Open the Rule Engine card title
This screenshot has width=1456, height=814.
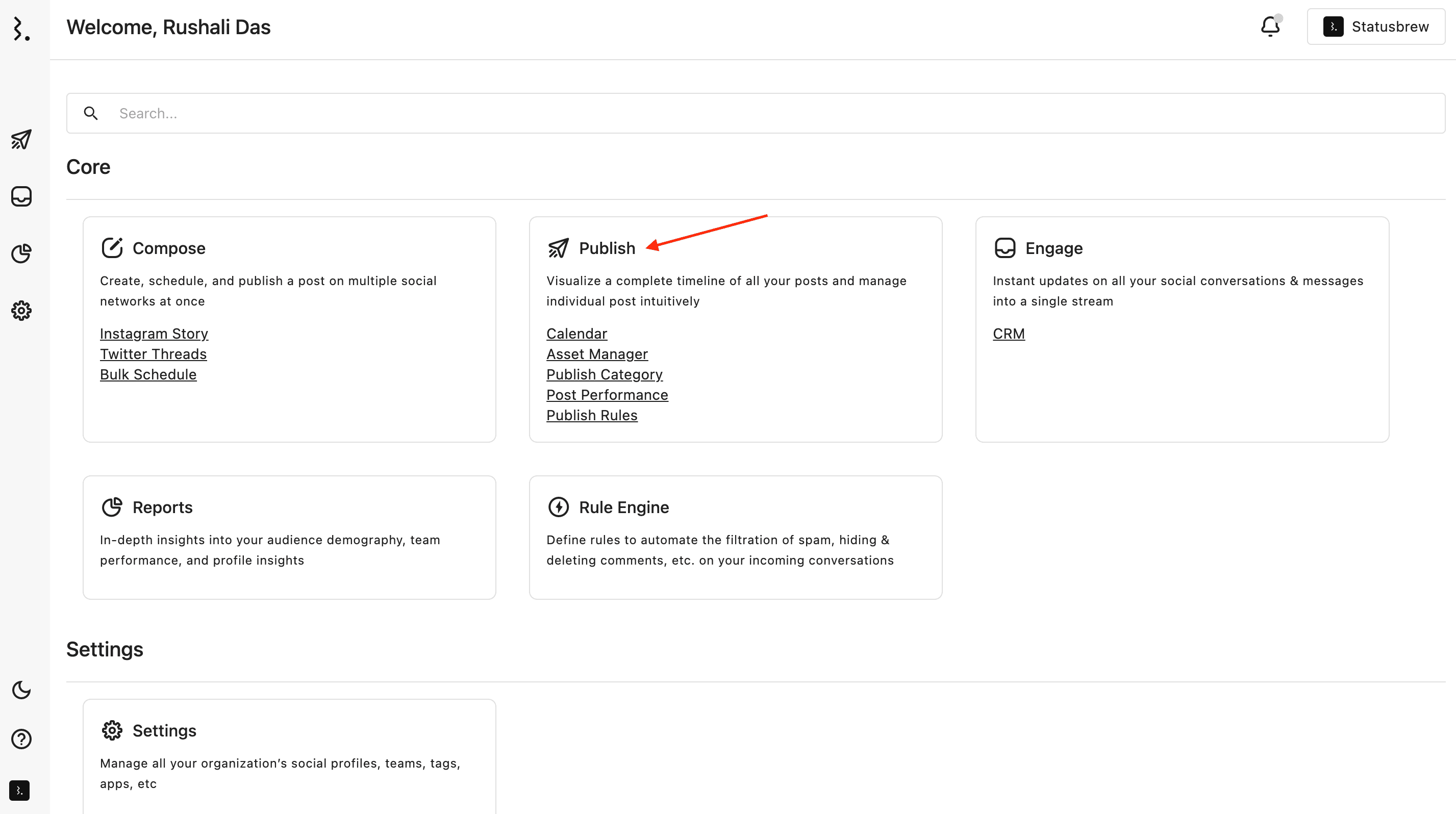coord(624,507)
